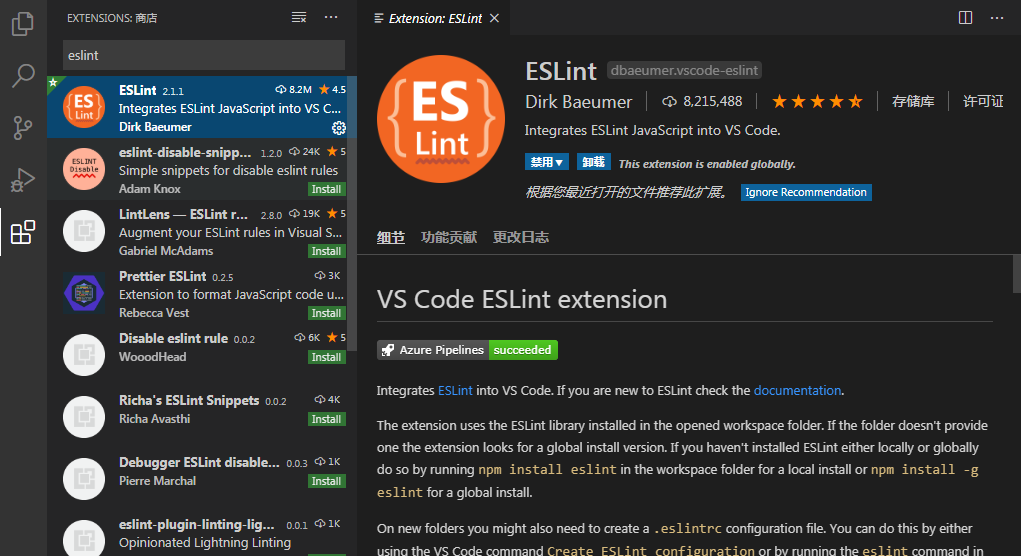Screen dimensions: 1021x556
Task: Switch to the 细节 (Details) tab
Action: 391,237
